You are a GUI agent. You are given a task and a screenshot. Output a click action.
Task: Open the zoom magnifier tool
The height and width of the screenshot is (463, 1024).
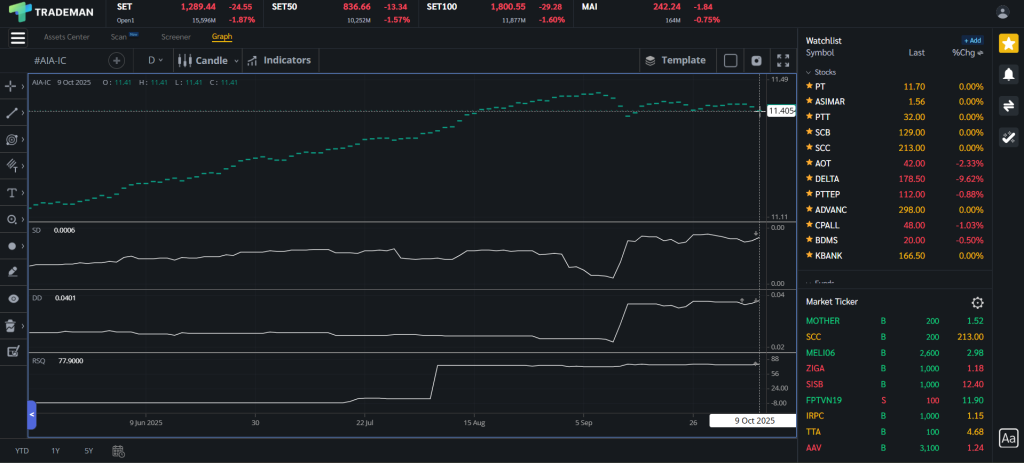13,219
